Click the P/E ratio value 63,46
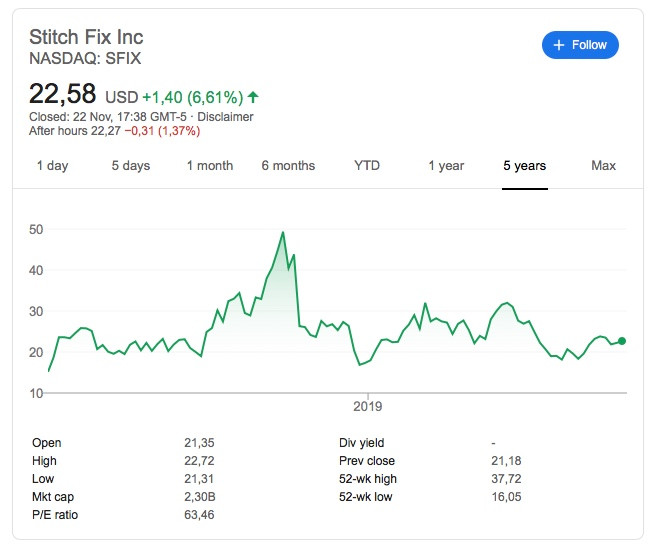 click(199, 515)
